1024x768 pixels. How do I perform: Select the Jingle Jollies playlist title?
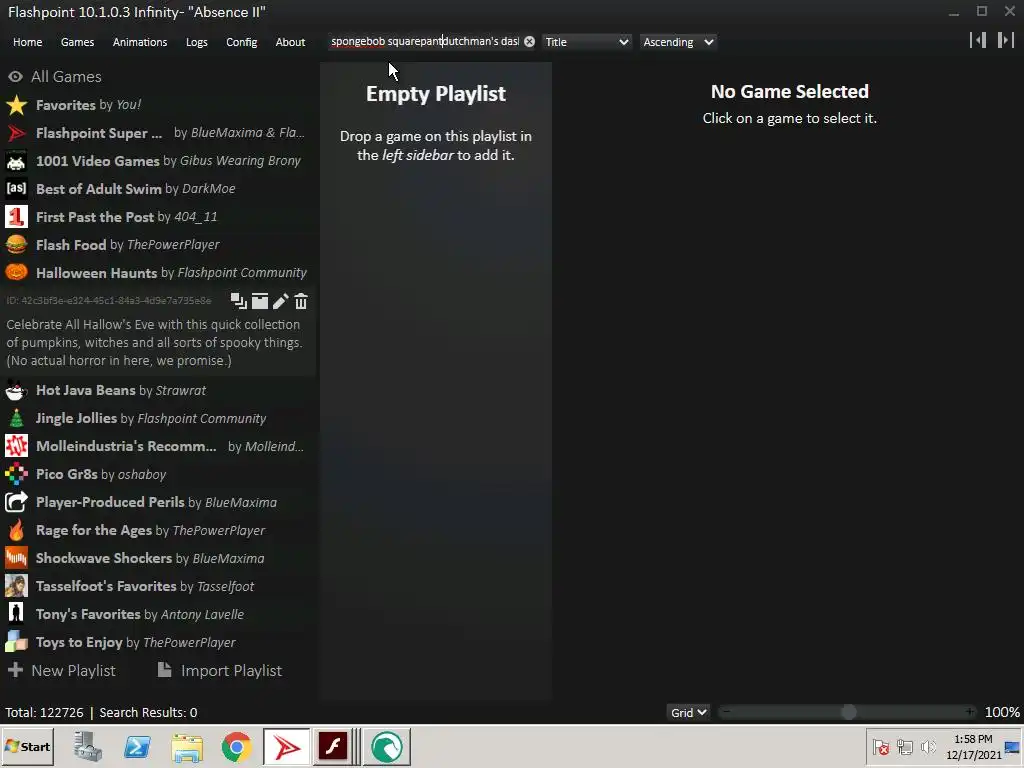[x=76, y=418]
